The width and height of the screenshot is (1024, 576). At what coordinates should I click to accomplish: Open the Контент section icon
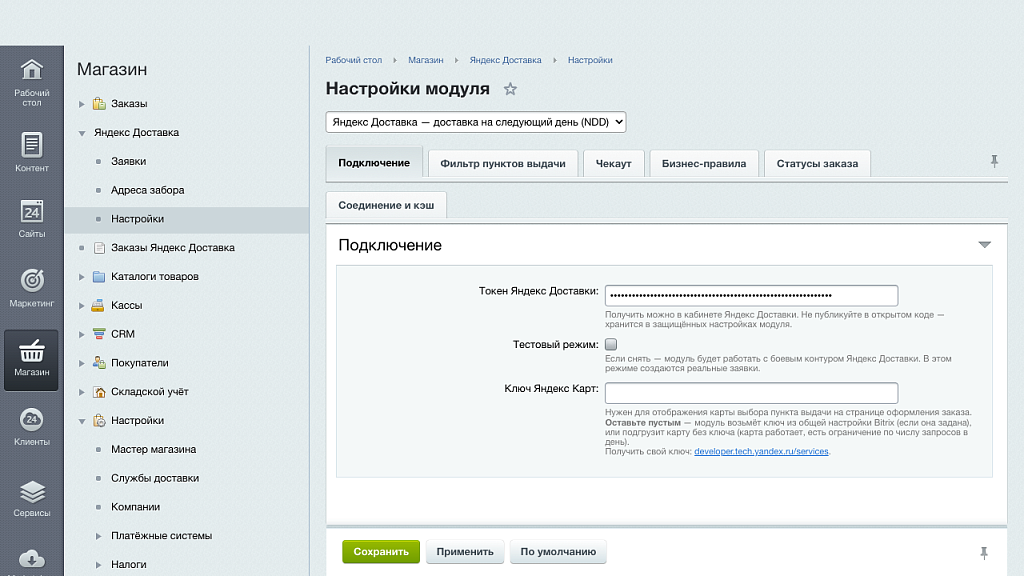coord(31,145)
